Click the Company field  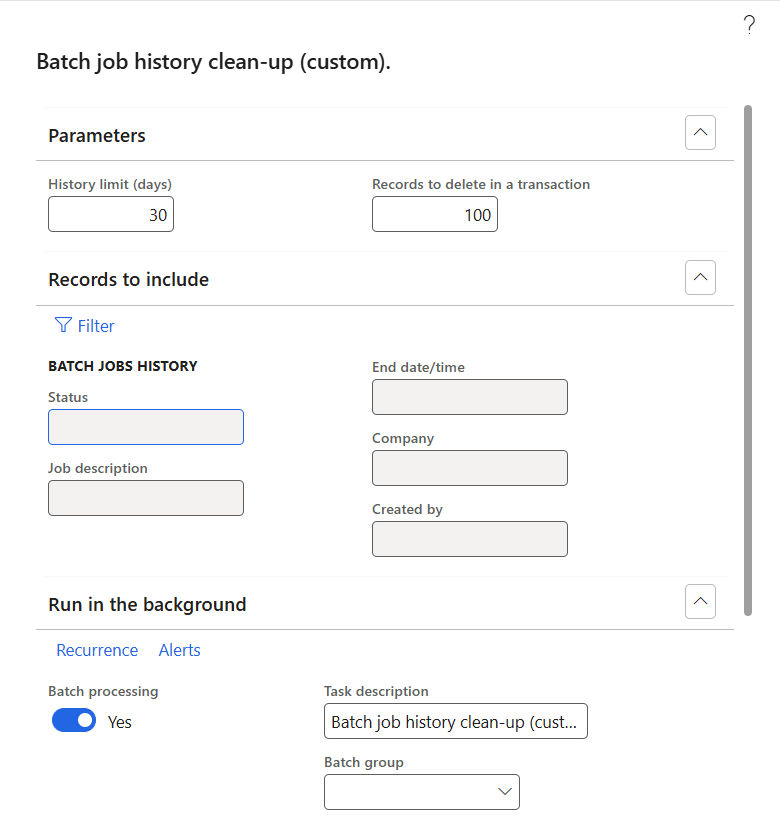pos(470,468)
